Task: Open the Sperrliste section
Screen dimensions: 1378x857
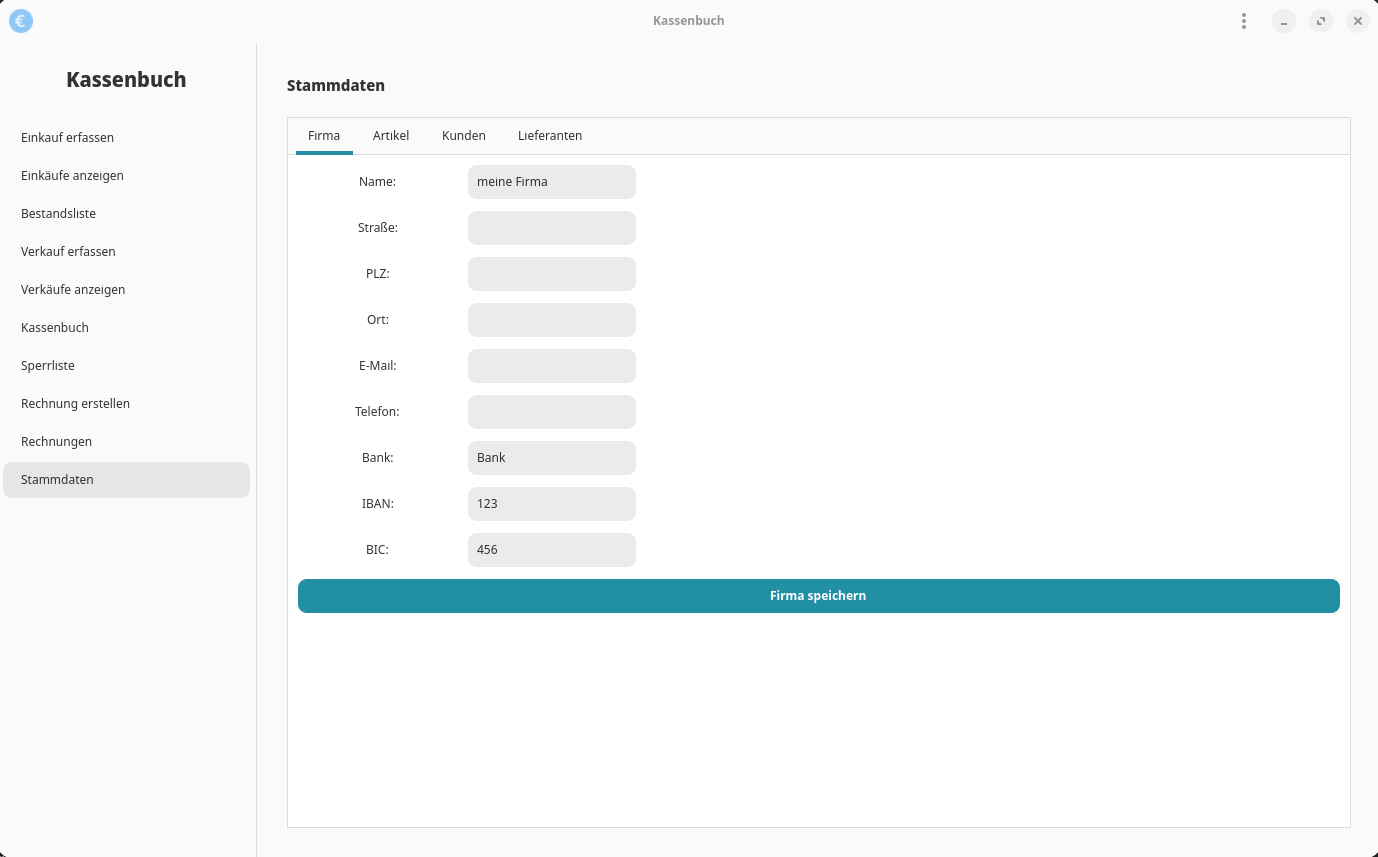Action: click(48, 366)
